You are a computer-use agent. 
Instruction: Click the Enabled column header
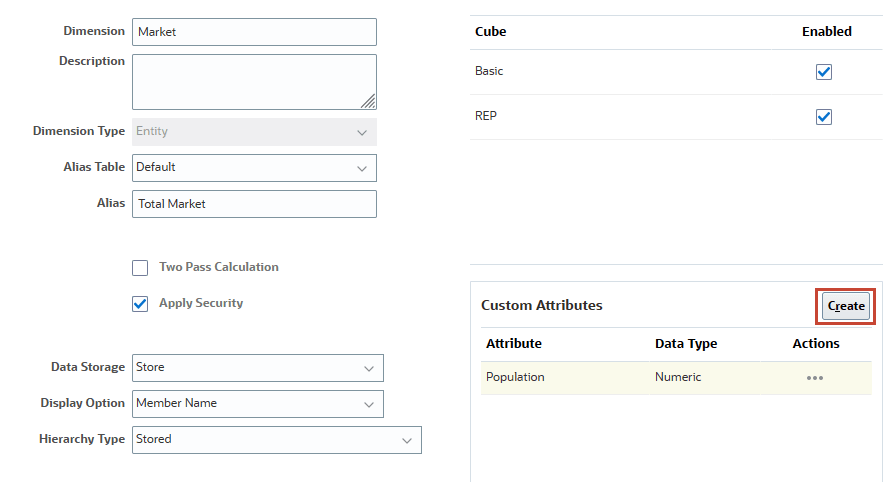[x=826, y=32]
